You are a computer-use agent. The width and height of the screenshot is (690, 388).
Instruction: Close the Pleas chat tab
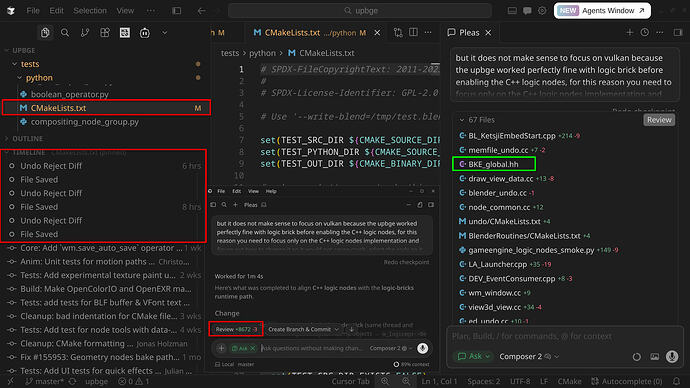(x=488, y=33)
